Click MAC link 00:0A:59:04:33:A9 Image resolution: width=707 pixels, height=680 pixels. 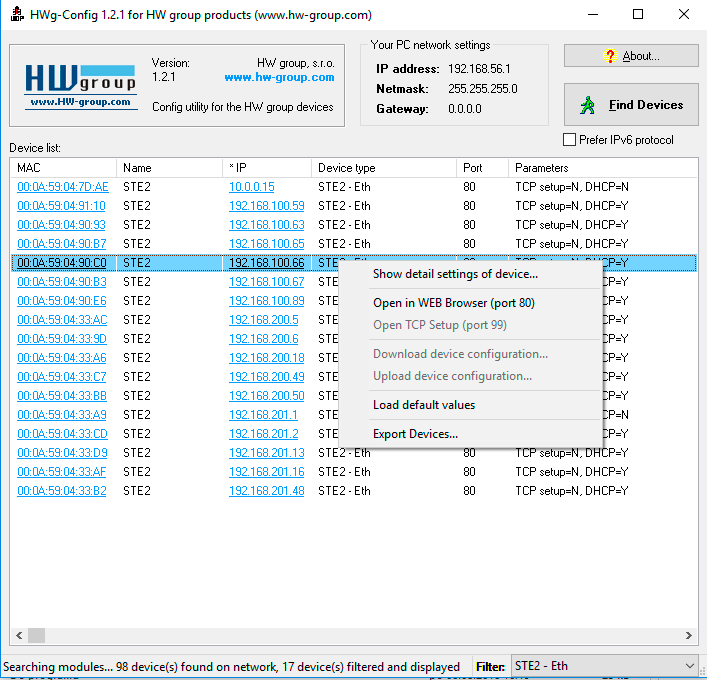[x=62, y=414]
